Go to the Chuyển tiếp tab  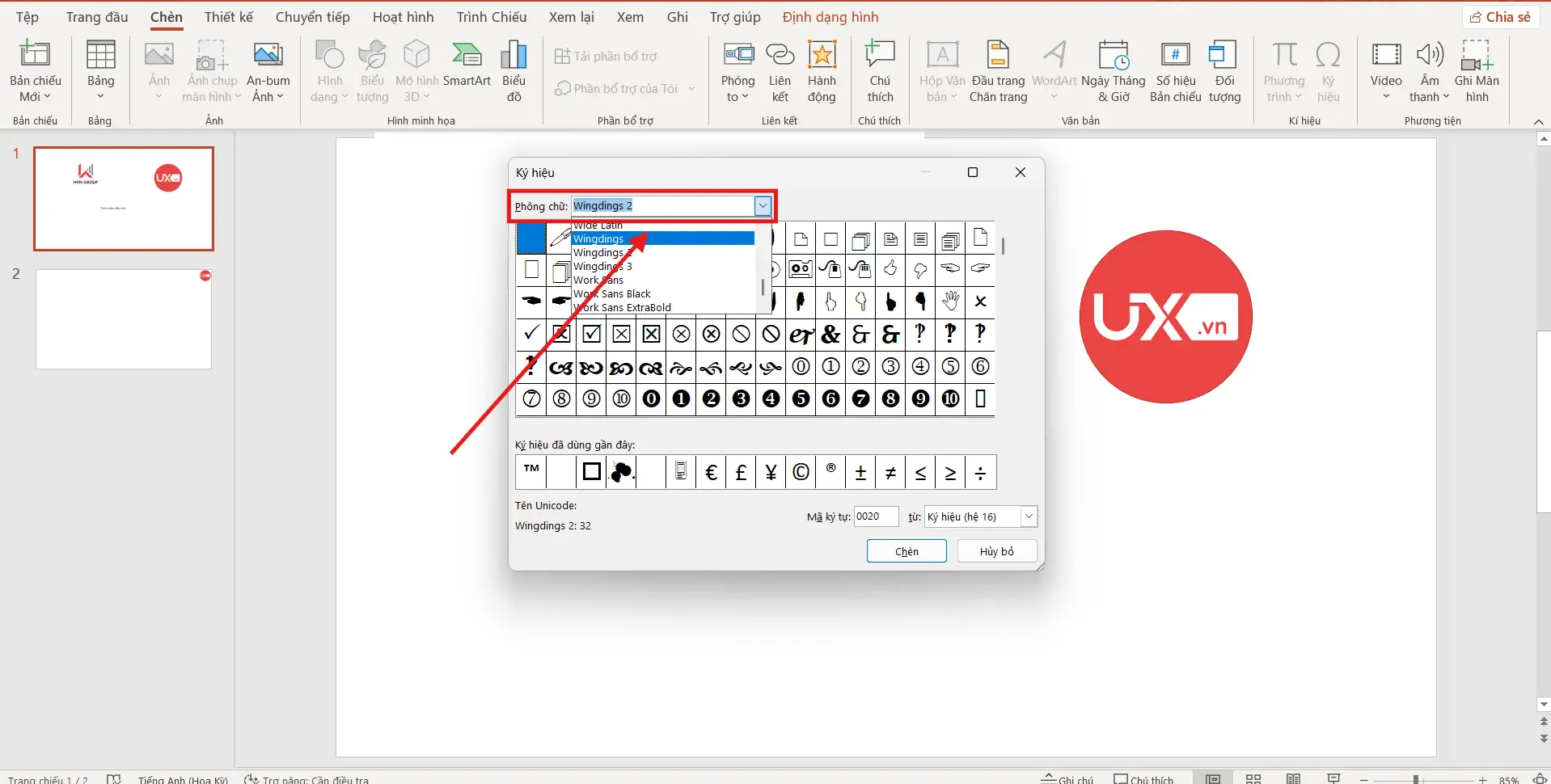[x=313, y=17]
